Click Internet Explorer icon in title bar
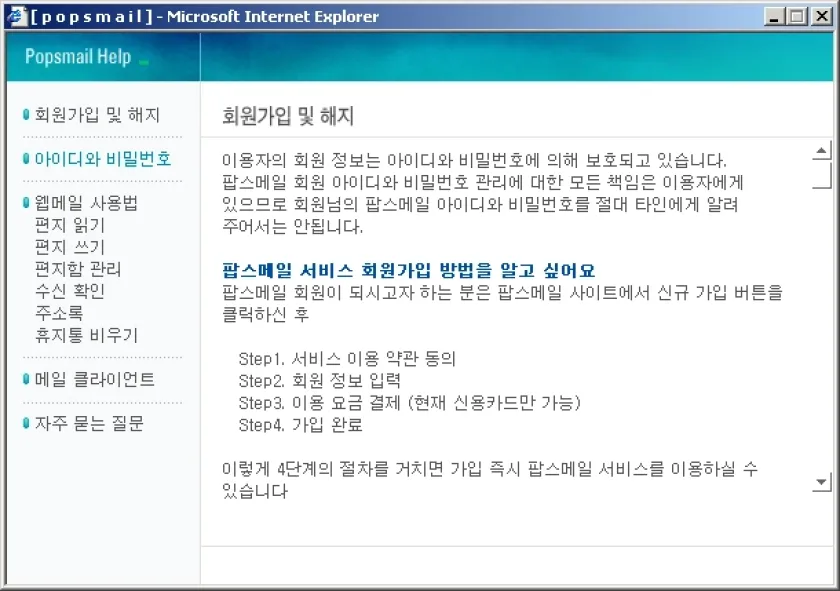840x591 pixels. pos(16,16)
